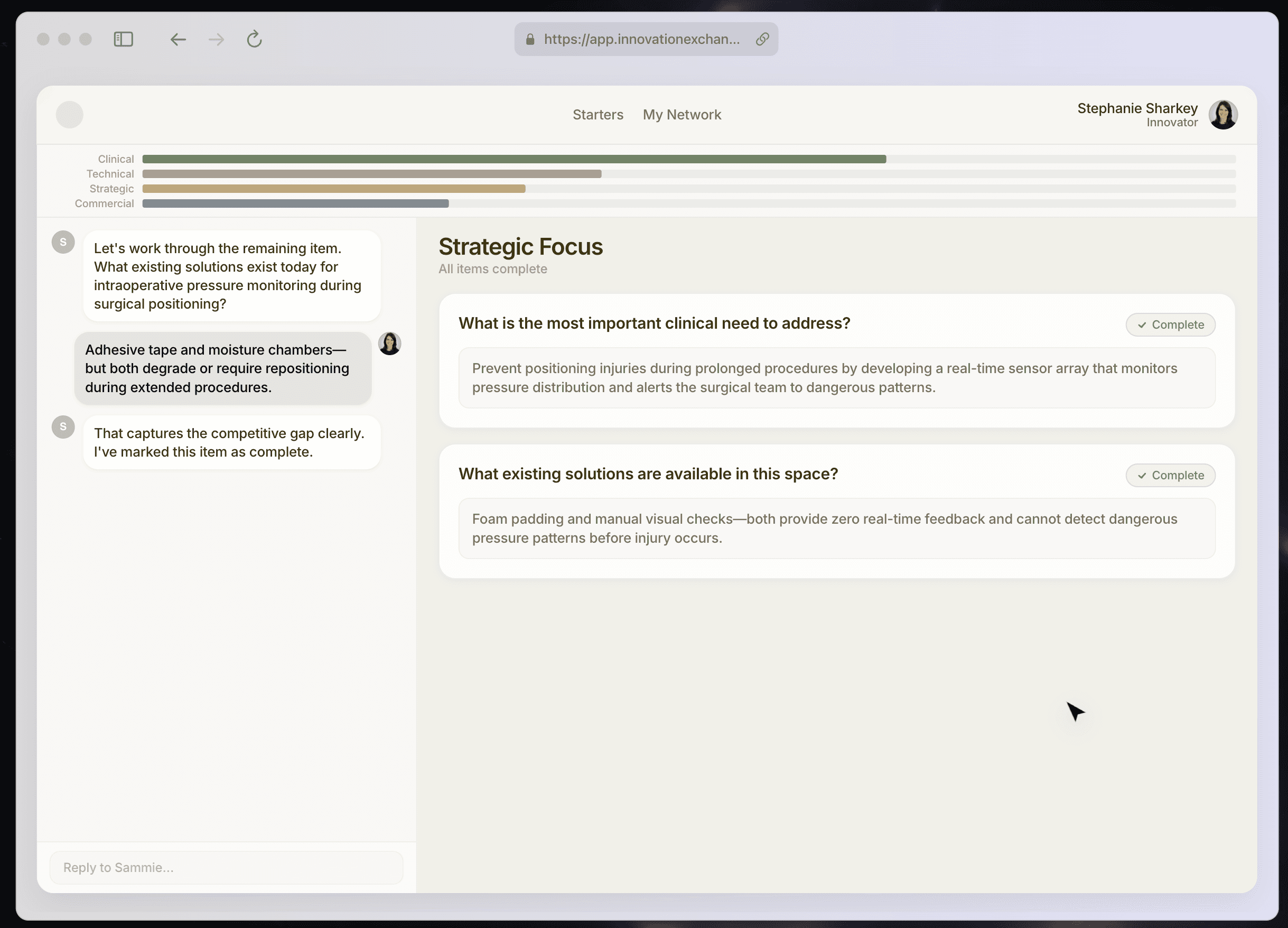
Task: Click the copy link icon in address bar
Action: [x=762, y=39]
